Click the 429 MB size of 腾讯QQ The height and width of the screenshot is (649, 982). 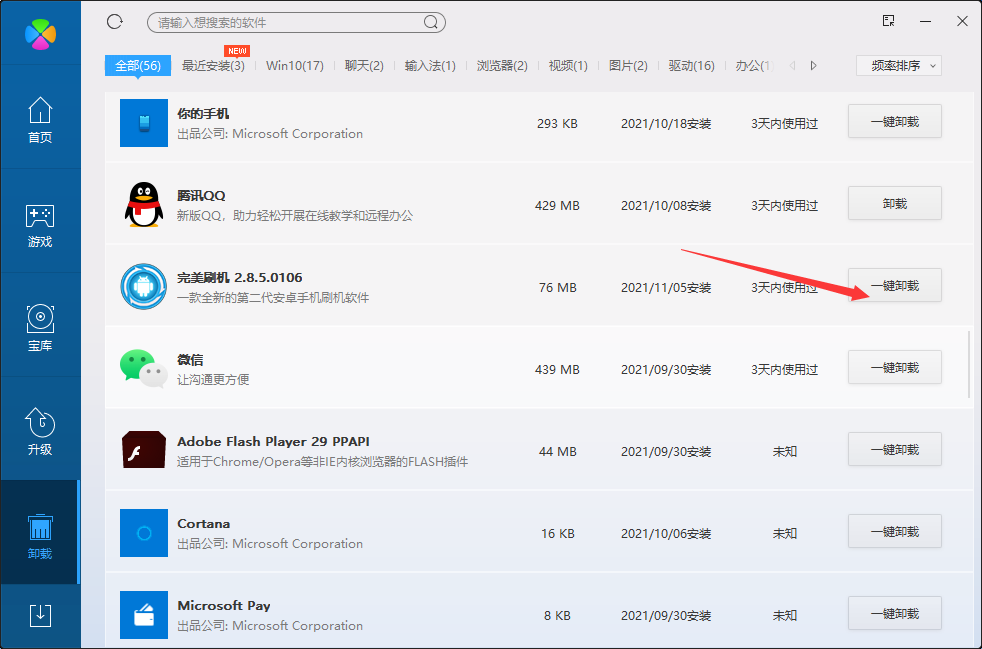click(557, 205)
